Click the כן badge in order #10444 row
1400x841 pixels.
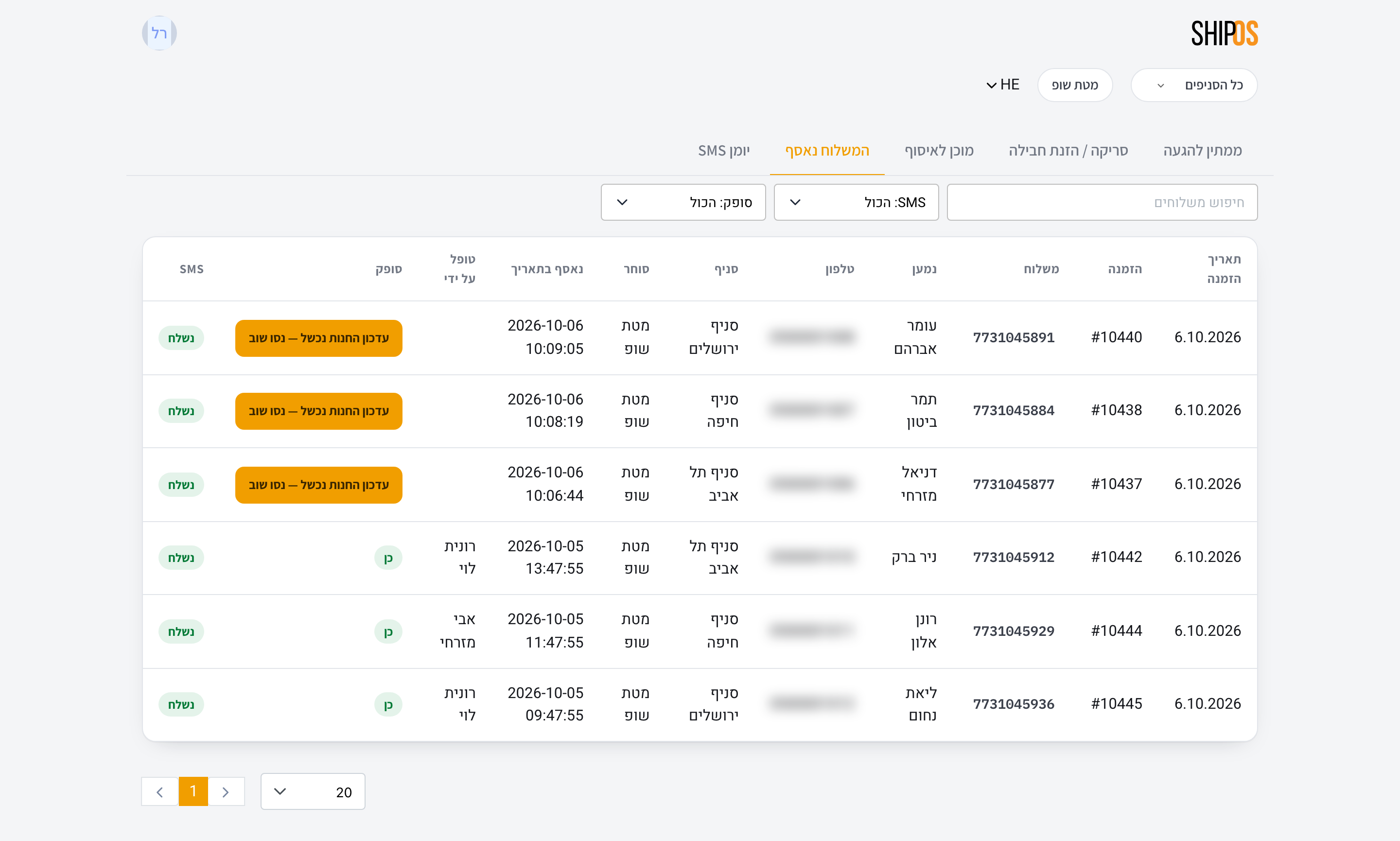pyautogui.click(x=388, y=631)
